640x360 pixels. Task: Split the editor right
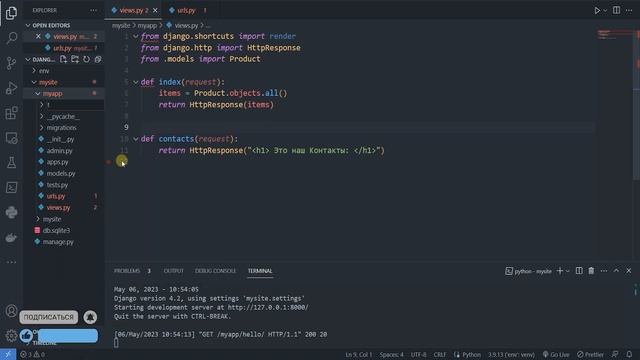coord(616,10)
